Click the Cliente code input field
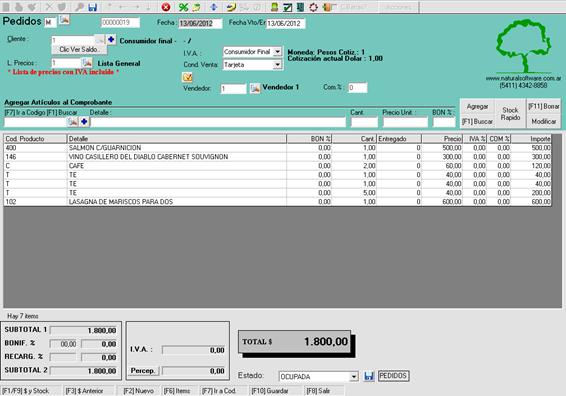 pos(73,40)
